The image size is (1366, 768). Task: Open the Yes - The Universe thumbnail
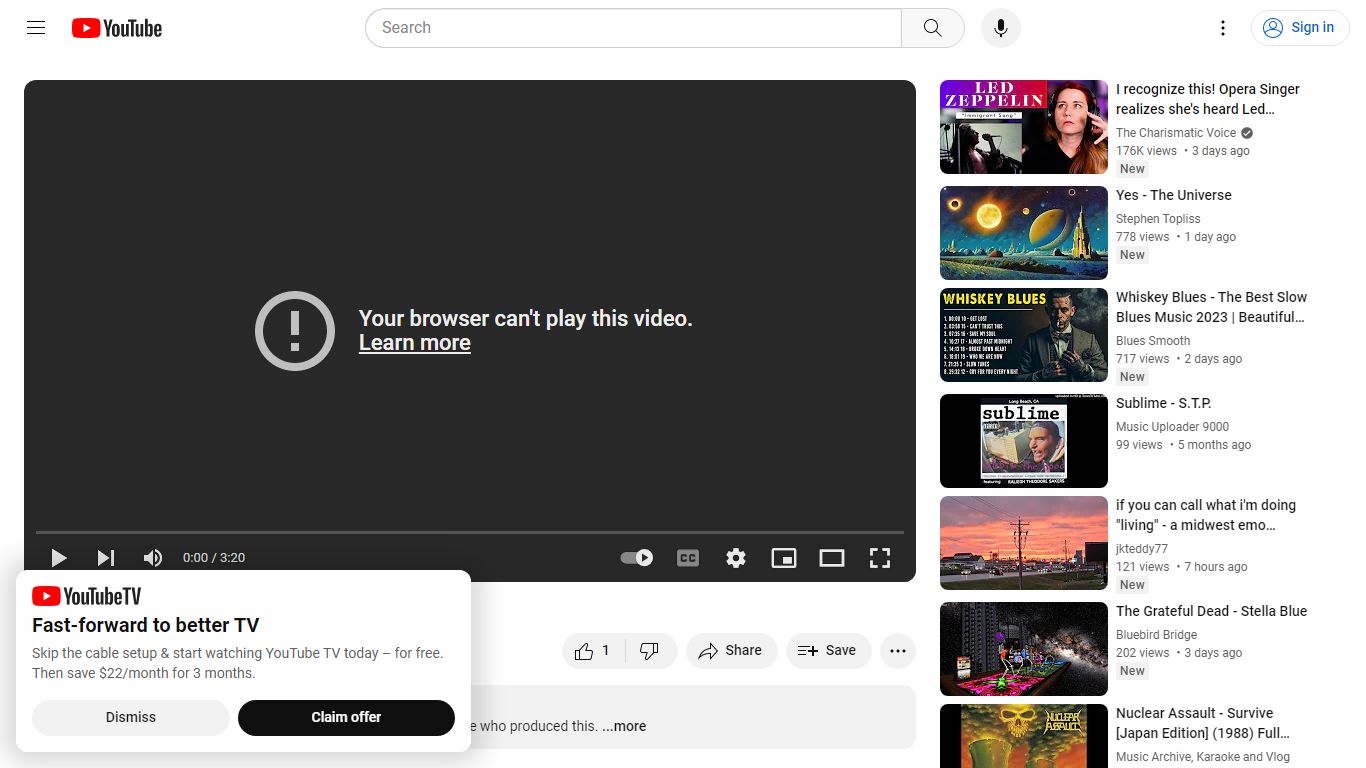click(1024, 233)
